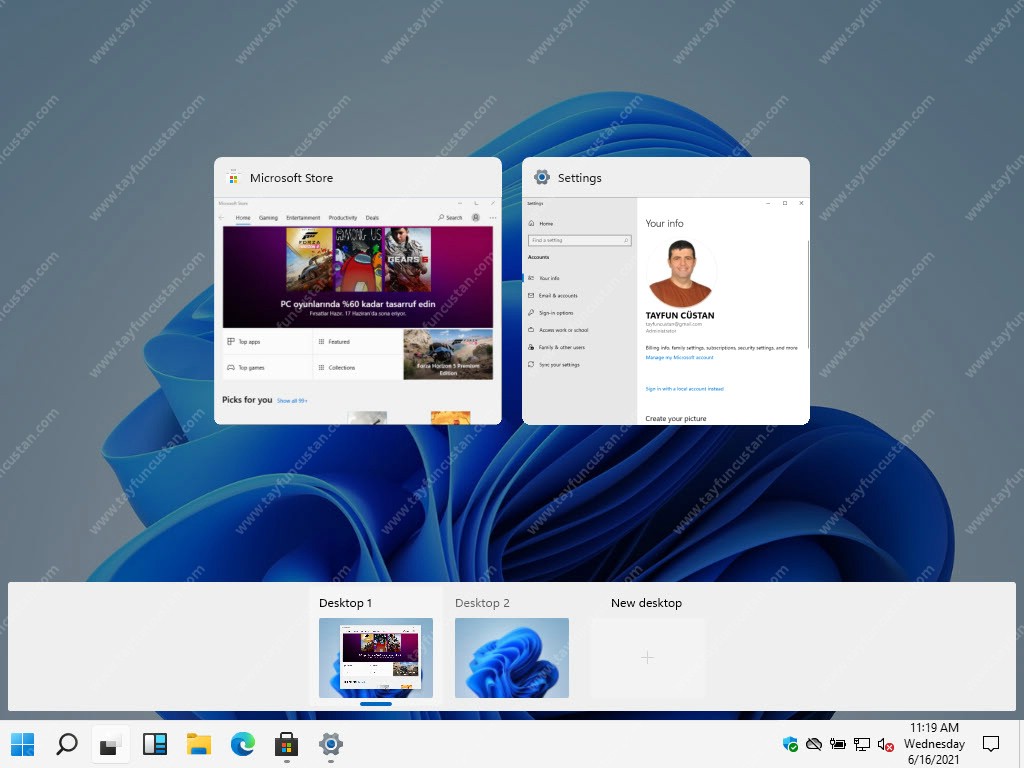Image resolution: width=1024 pixels, height=768 pixels.
Task: Open Microsoft Edge from the taskbar
Action: tap(242, 744)
